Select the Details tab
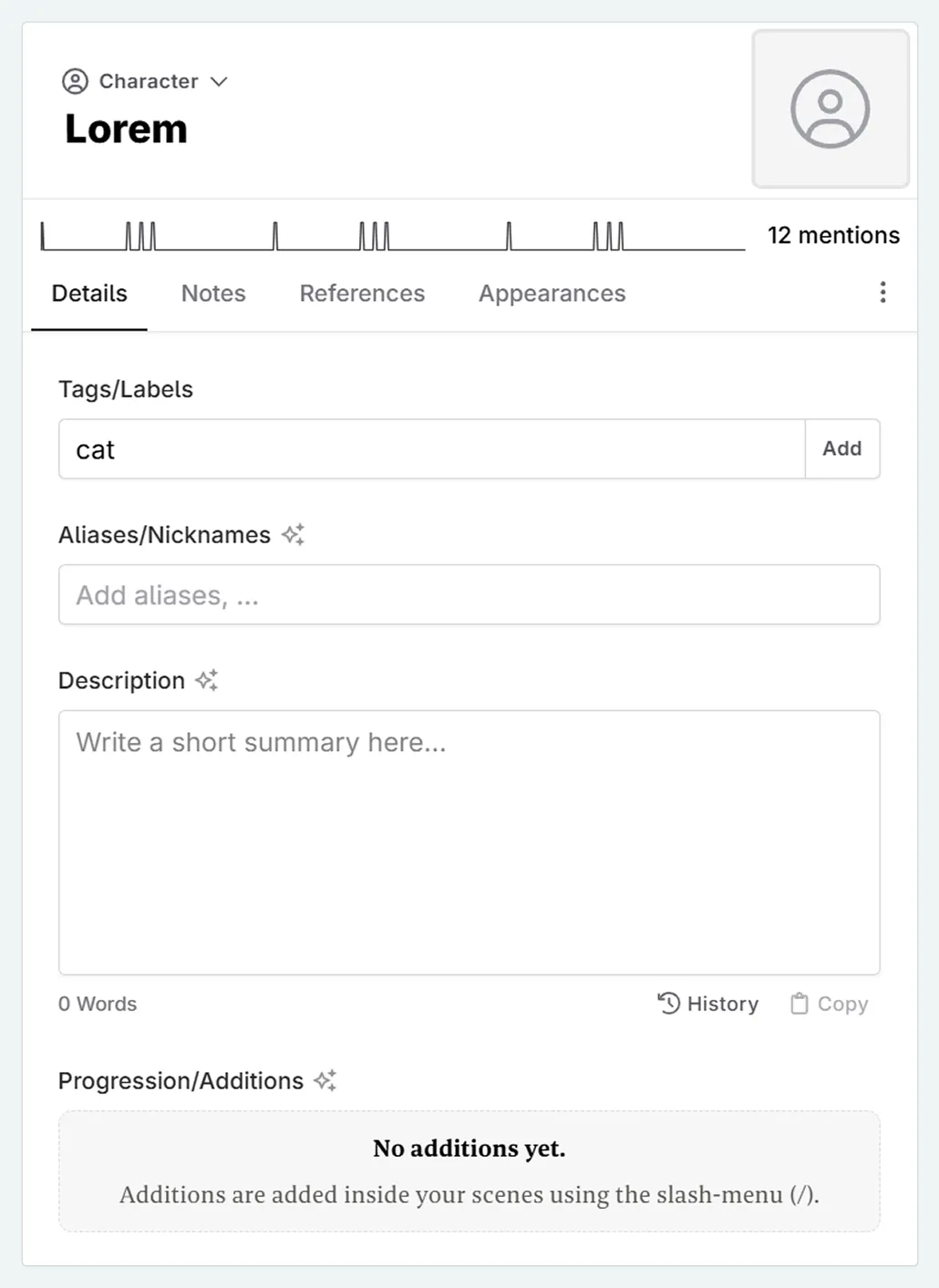 pyautogui.click(x=89, y=294)
